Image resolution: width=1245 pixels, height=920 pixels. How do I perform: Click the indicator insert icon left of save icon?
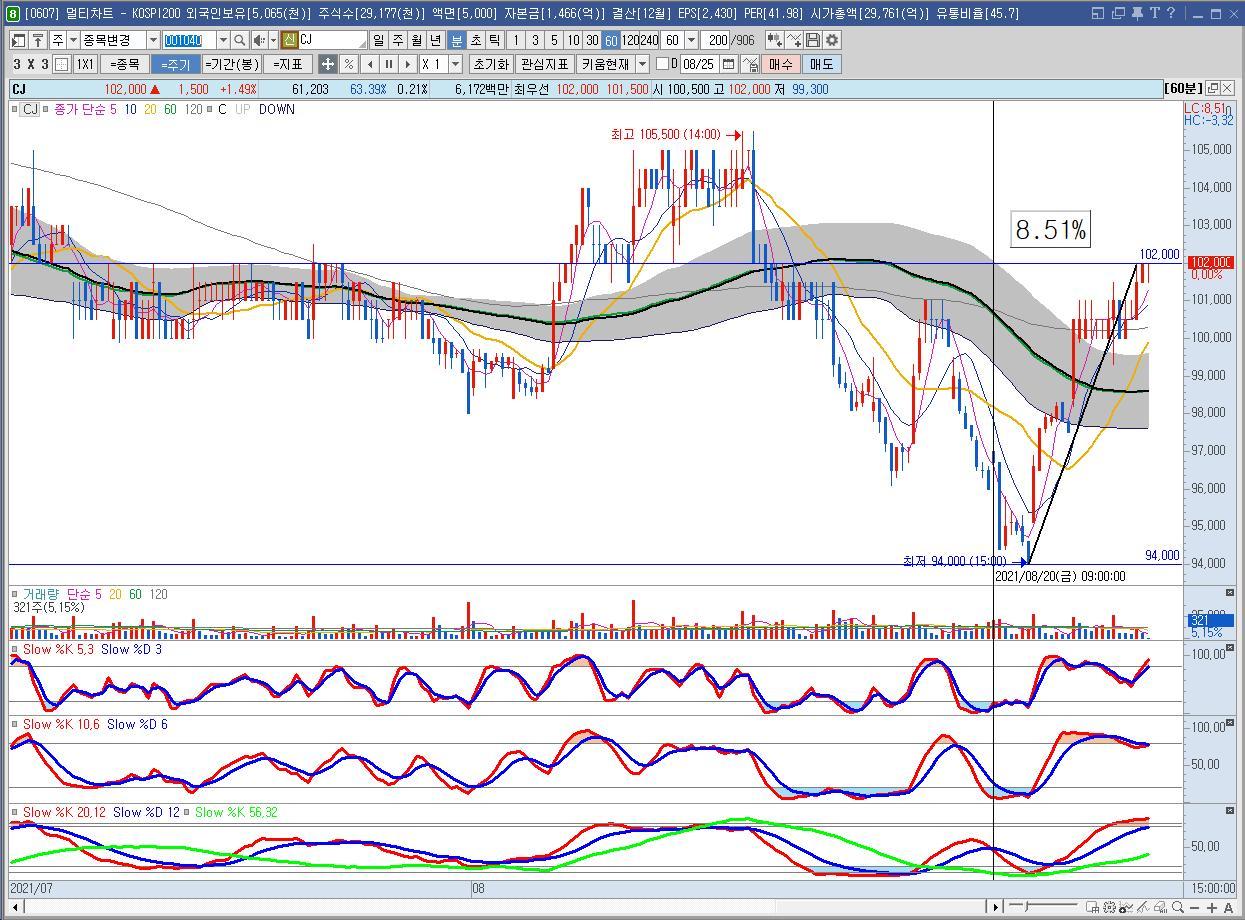coord(794,40)
